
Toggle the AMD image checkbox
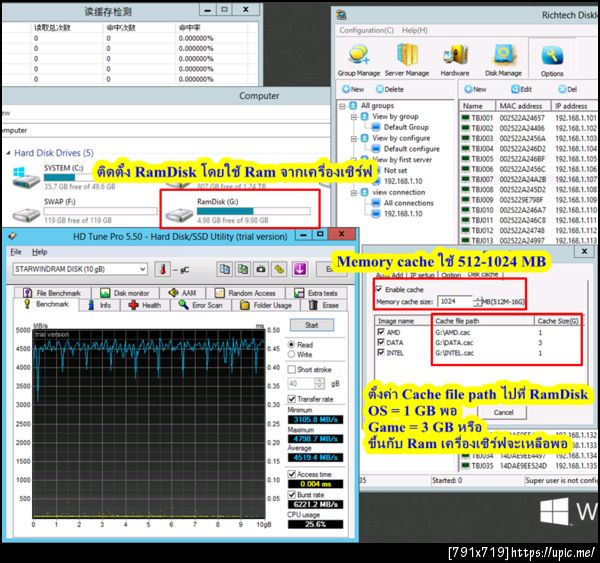(381, 331)
